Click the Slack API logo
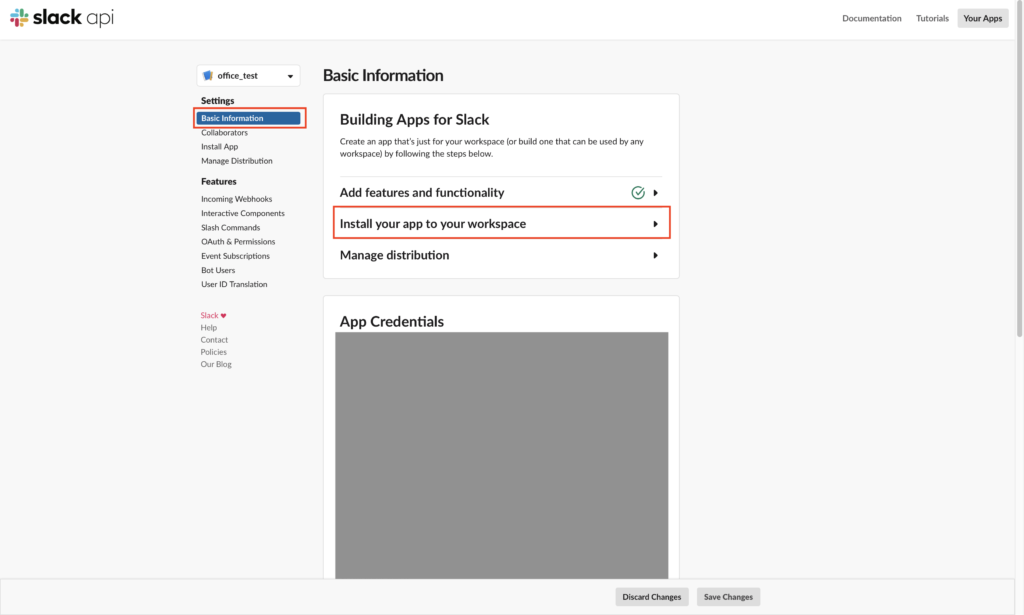Image resolution: width=1024 pixels, height=615 pixels. pos(62,18)
